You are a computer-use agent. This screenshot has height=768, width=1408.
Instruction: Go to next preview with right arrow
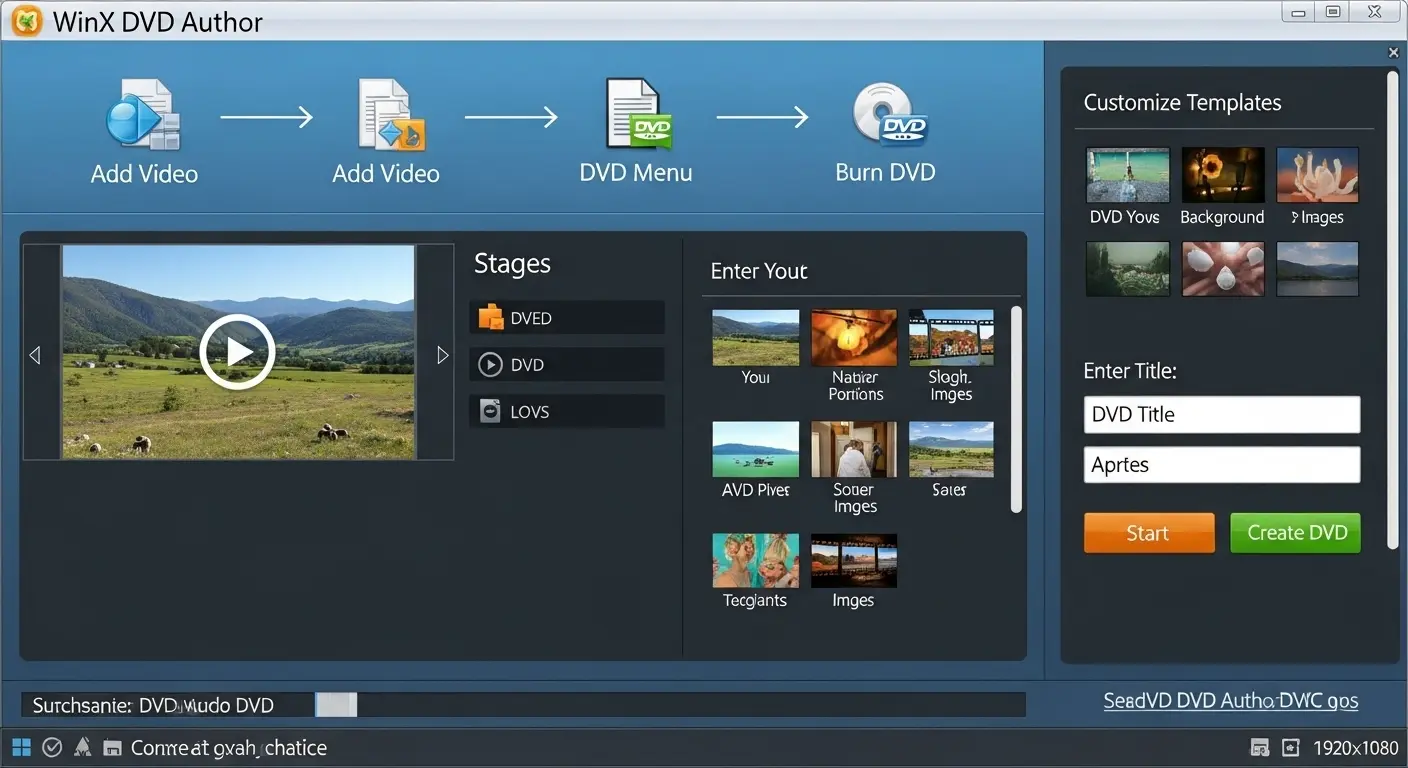tap(443, 355)
